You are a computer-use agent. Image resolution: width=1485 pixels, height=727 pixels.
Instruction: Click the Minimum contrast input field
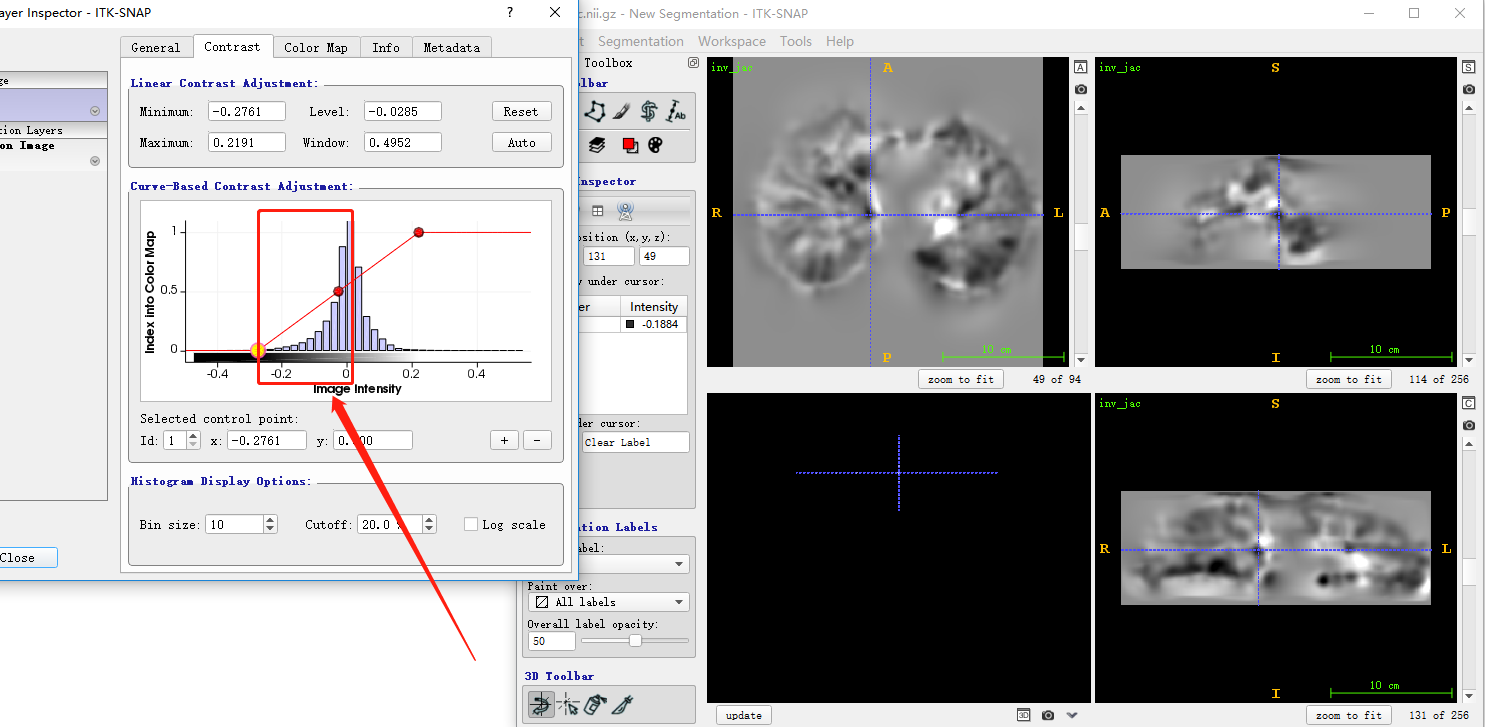tap(247, 112)
